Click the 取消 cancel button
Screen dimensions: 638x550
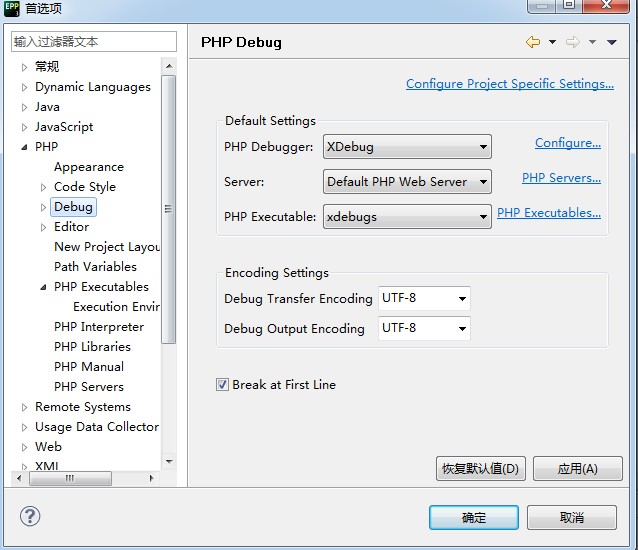572,517
